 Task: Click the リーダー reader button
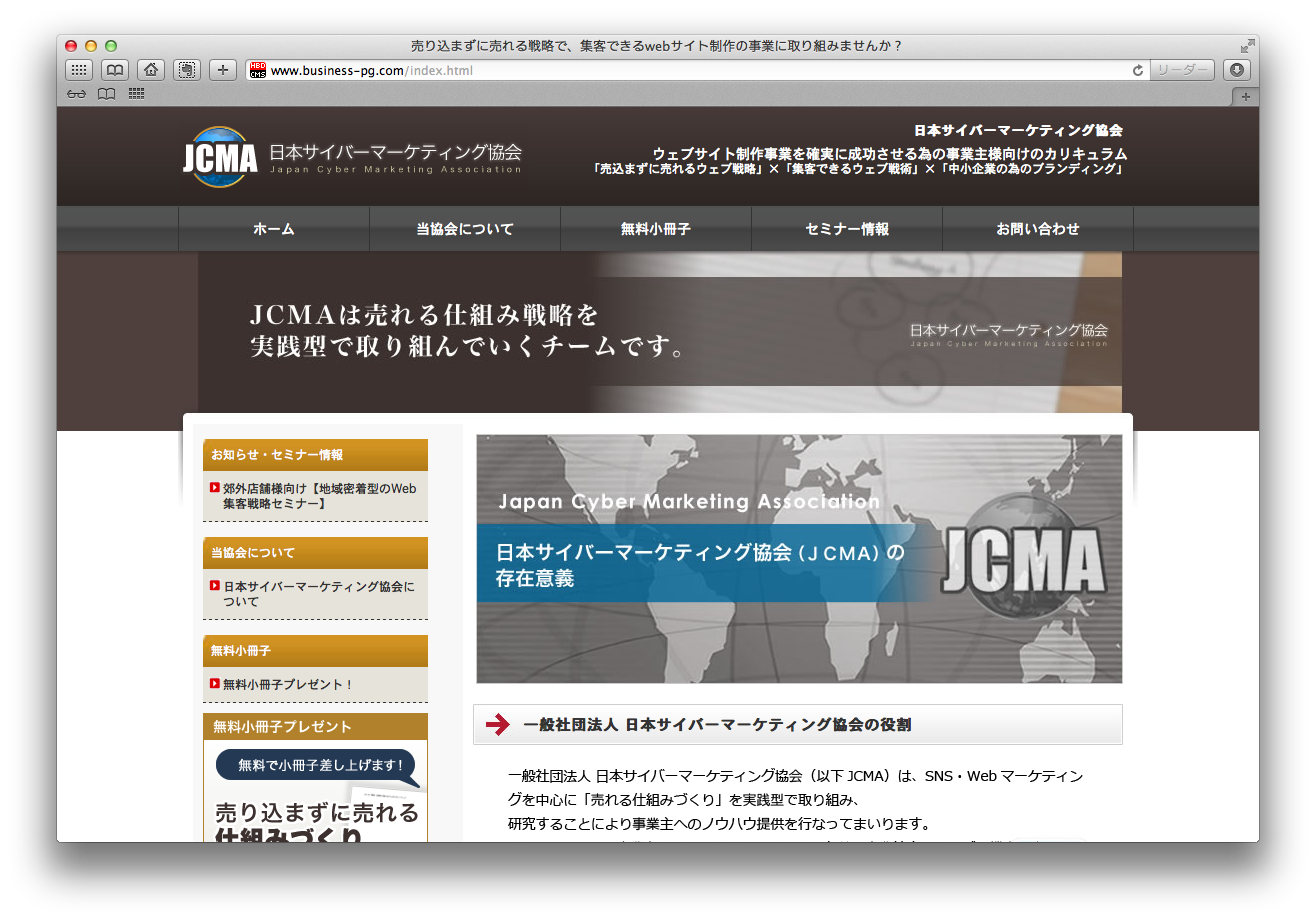pos(1182,70)
